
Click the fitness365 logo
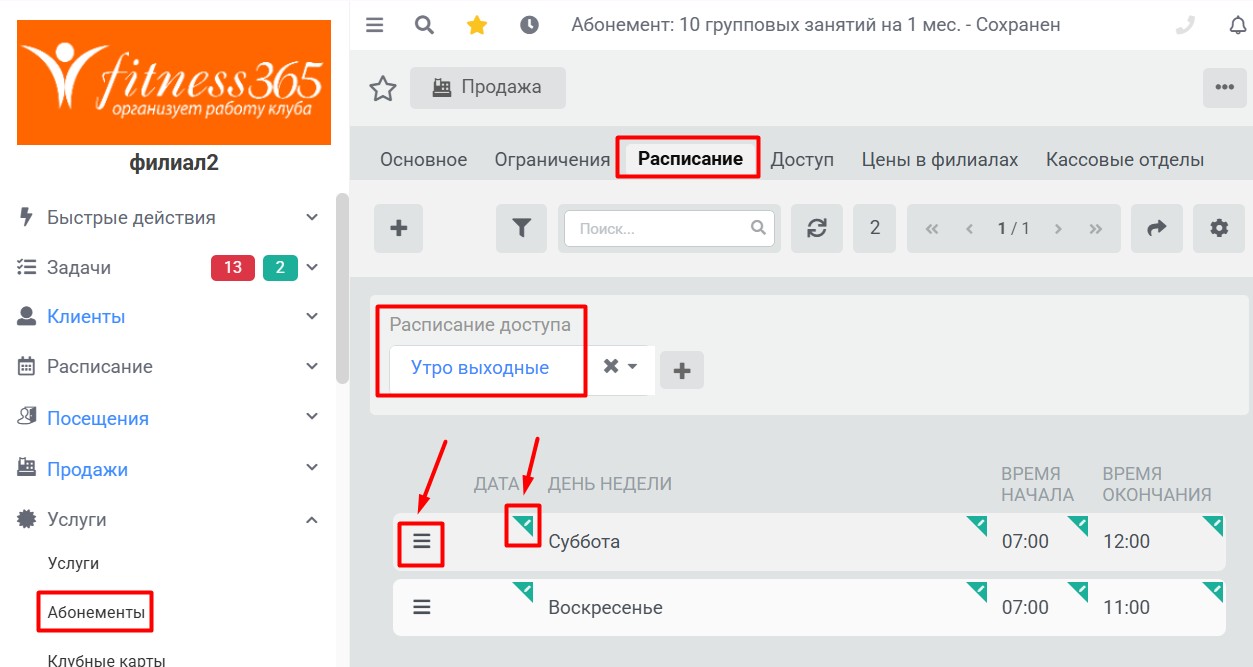(174, 82)
